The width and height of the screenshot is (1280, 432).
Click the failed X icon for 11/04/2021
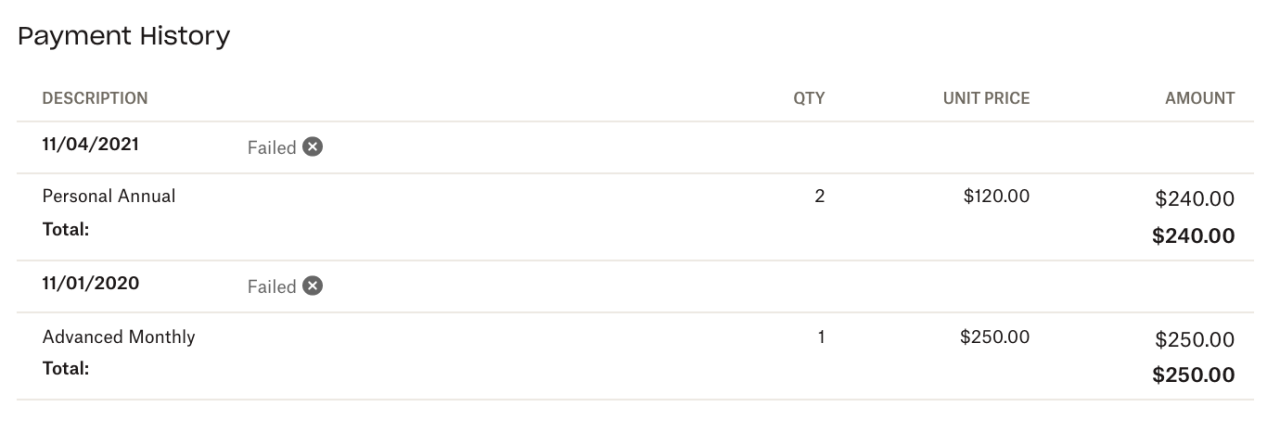coord(313,147)
